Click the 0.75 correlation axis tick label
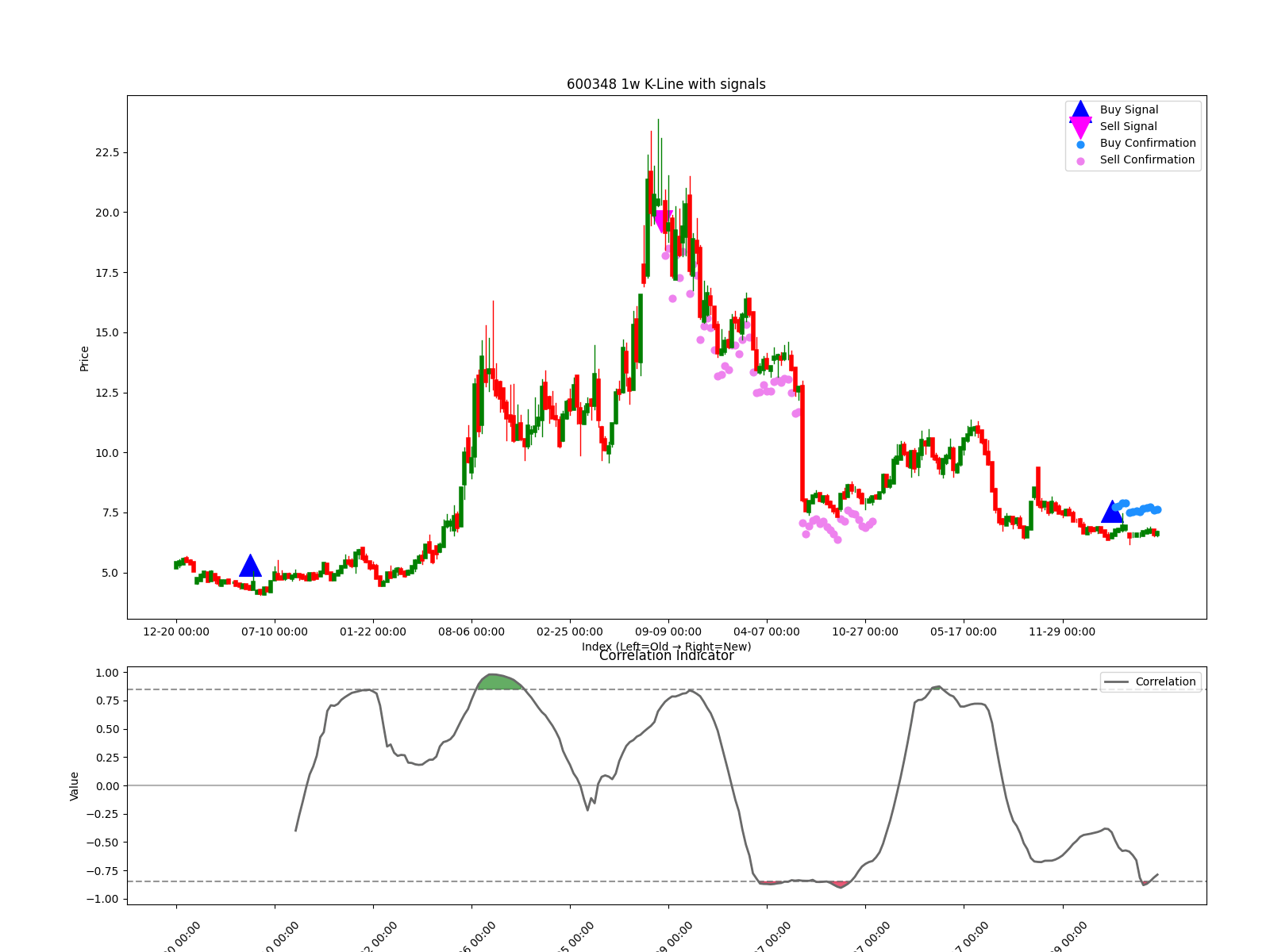Image resolution: width=1270 pixels, height=952 pixels. point(107,701)
